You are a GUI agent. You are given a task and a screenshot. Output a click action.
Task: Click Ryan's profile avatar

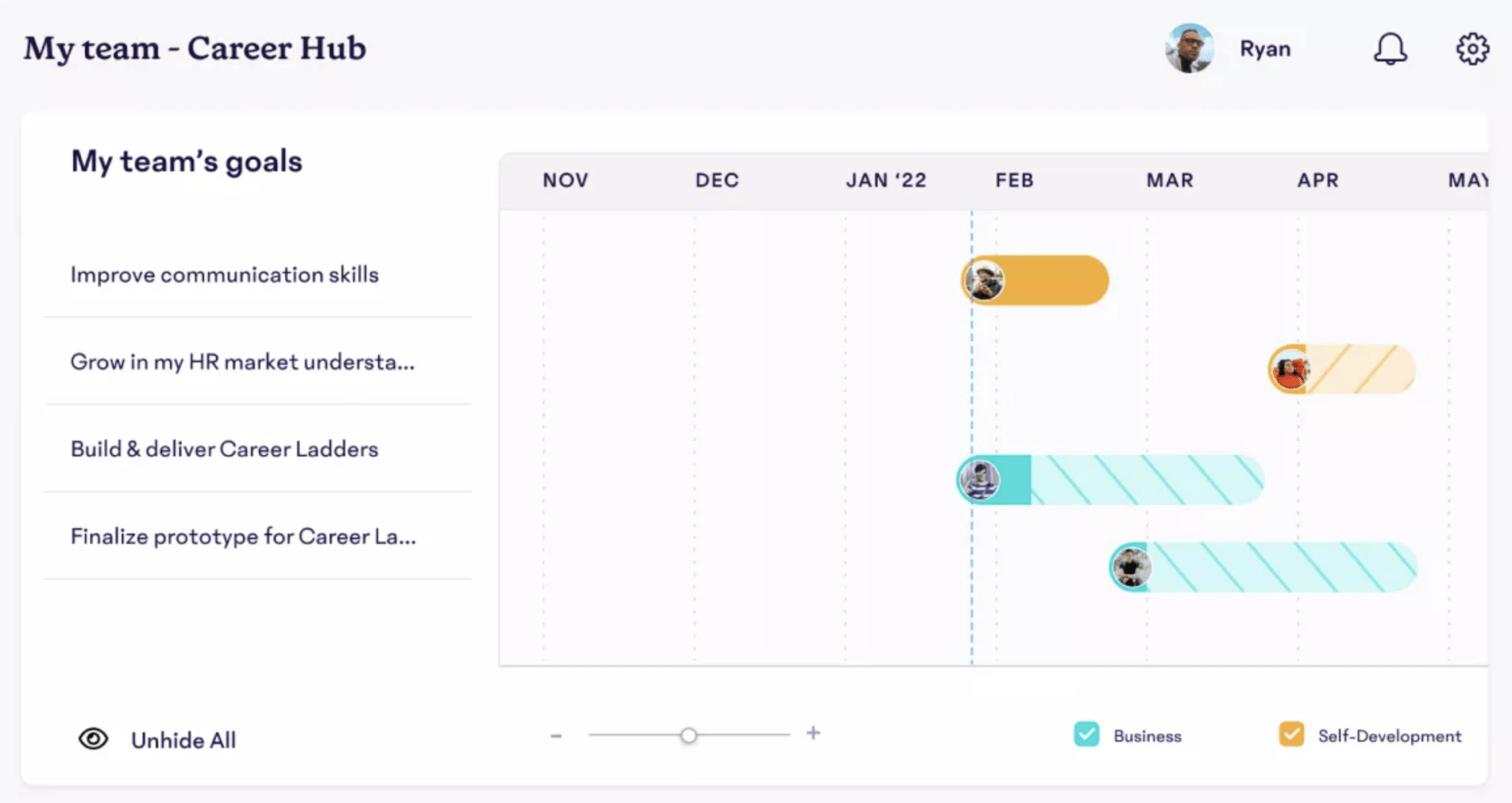1190,49
